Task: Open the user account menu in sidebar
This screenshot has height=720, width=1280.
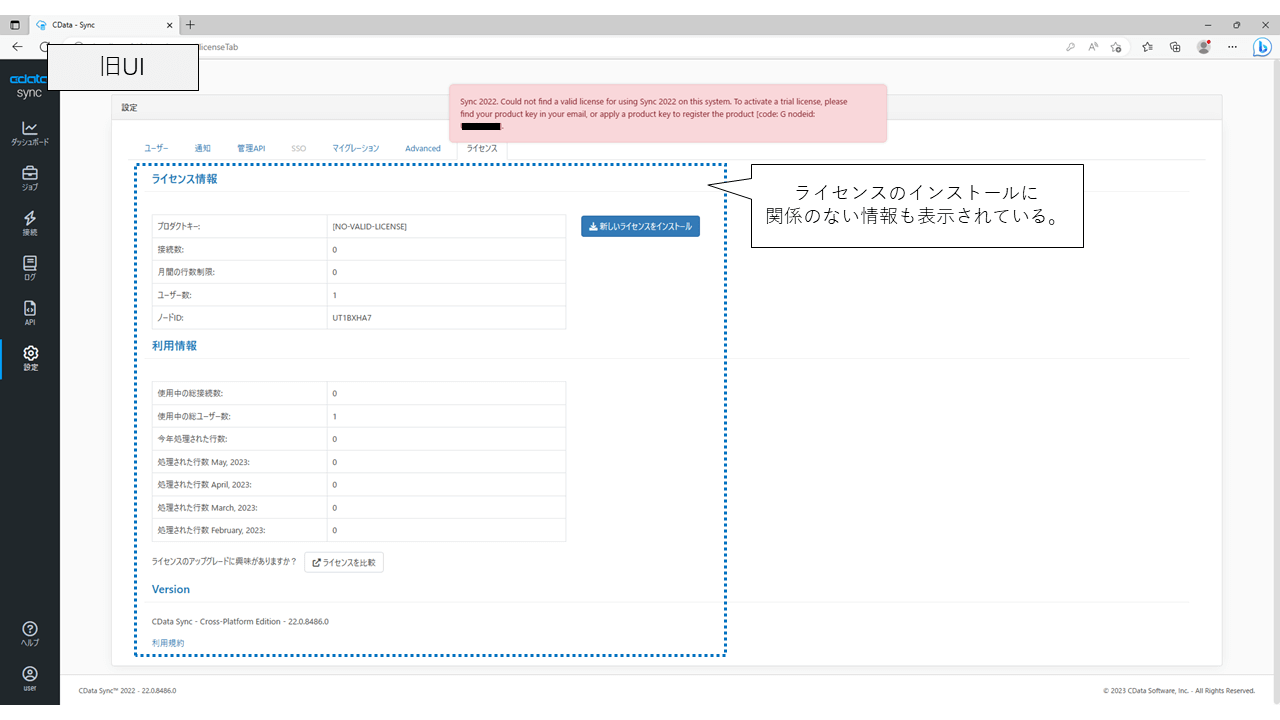Action: 30,679
